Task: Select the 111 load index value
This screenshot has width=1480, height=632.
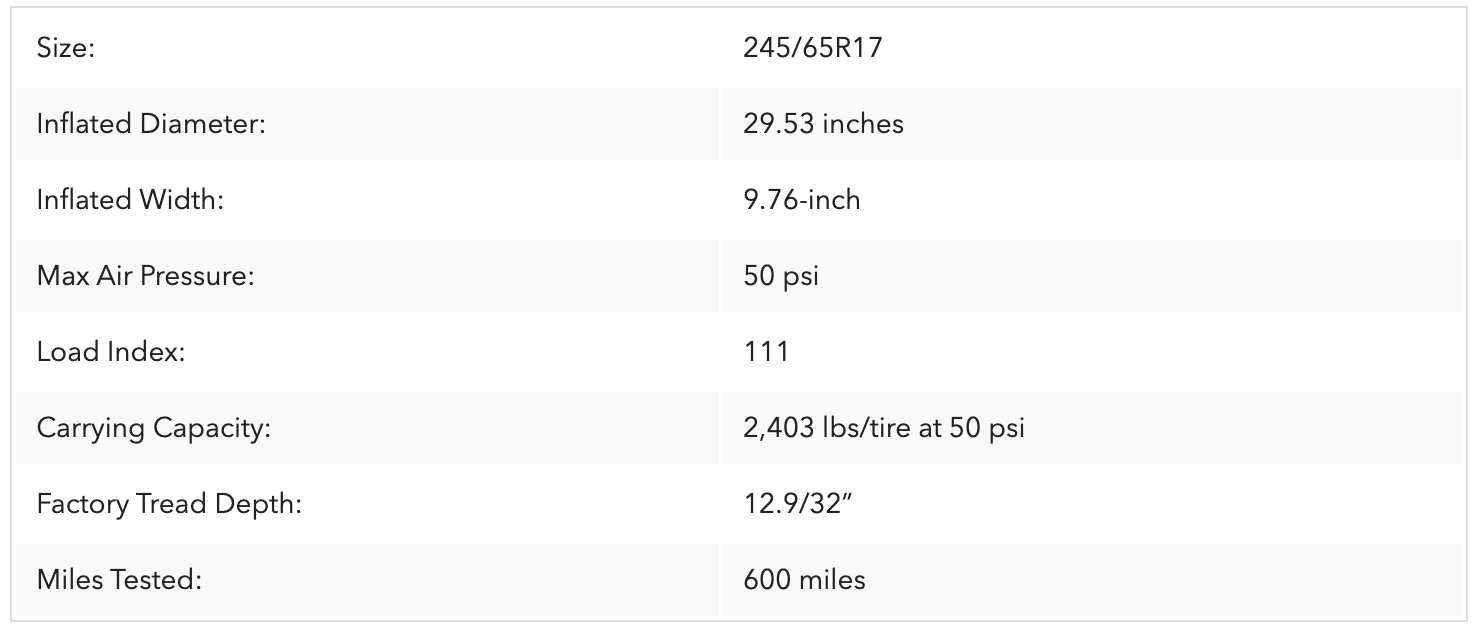Action: tap(766, 352)
